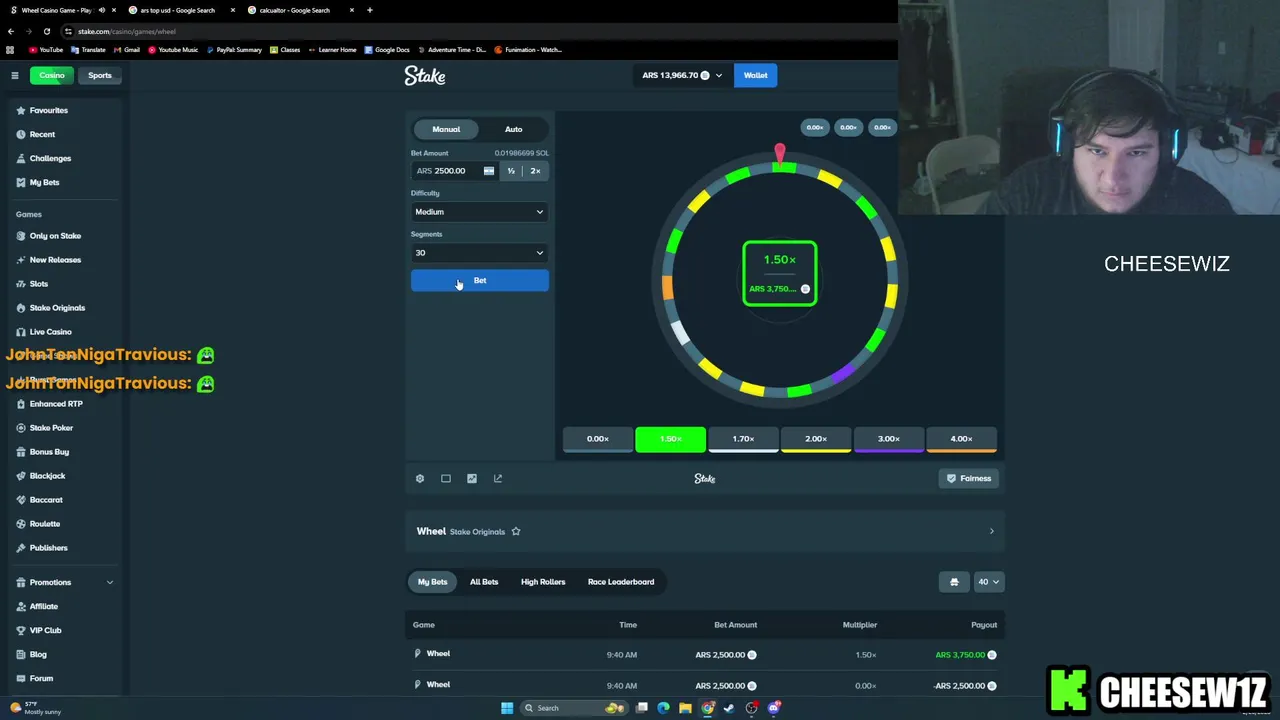Double the bet with 2× button

(536, 171)
